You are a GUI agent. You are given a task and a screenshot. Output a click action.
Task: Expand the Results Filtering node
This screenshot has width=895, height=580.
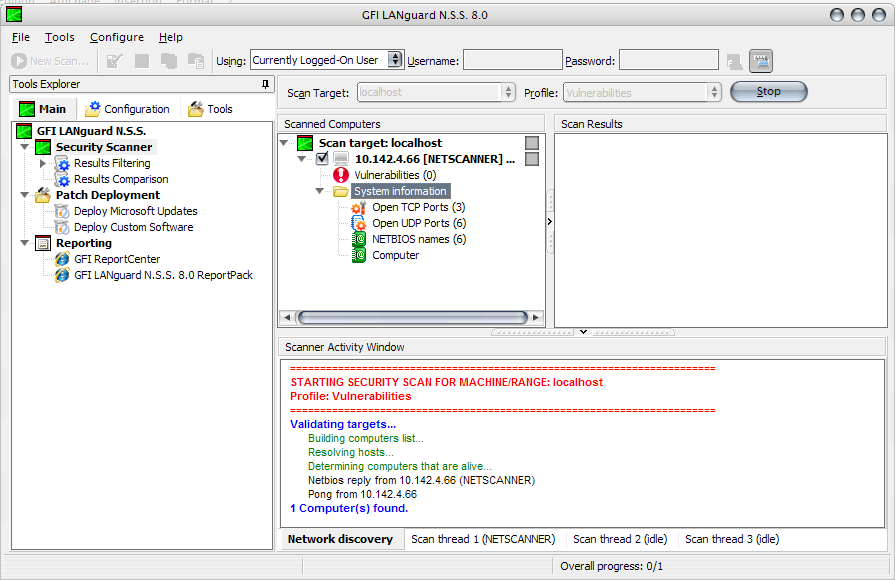coord(43,163)
